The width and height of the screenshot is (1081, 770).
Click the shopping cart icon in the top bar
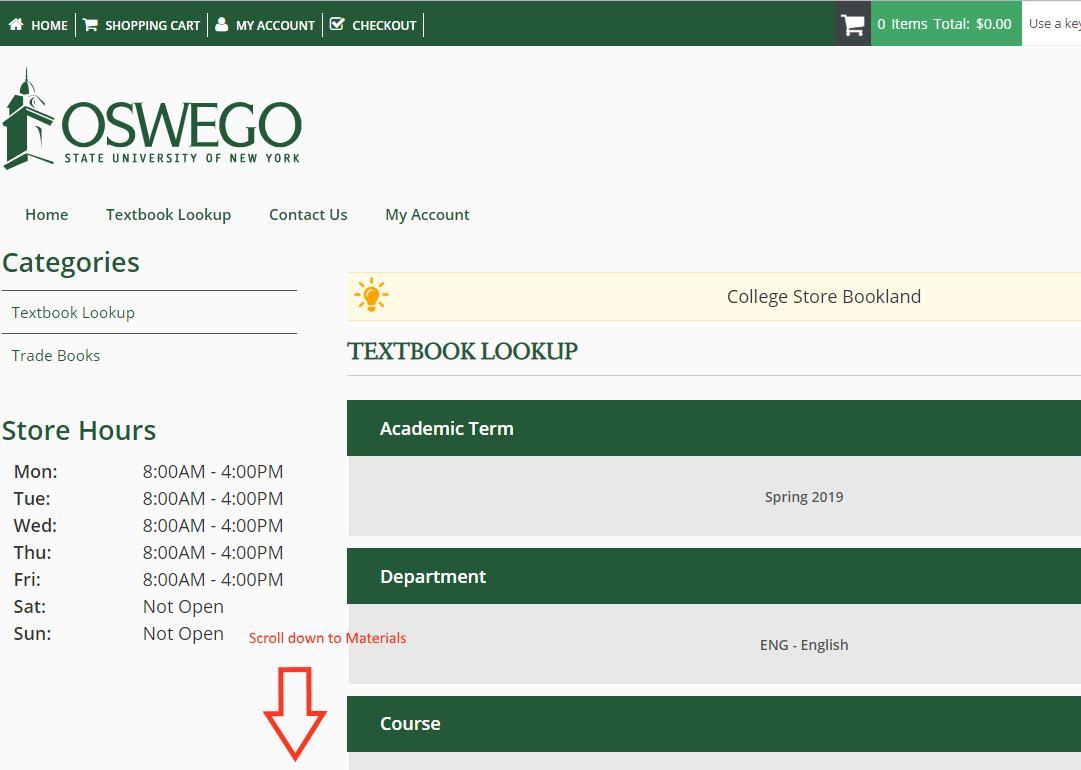(x=91, y=24)
